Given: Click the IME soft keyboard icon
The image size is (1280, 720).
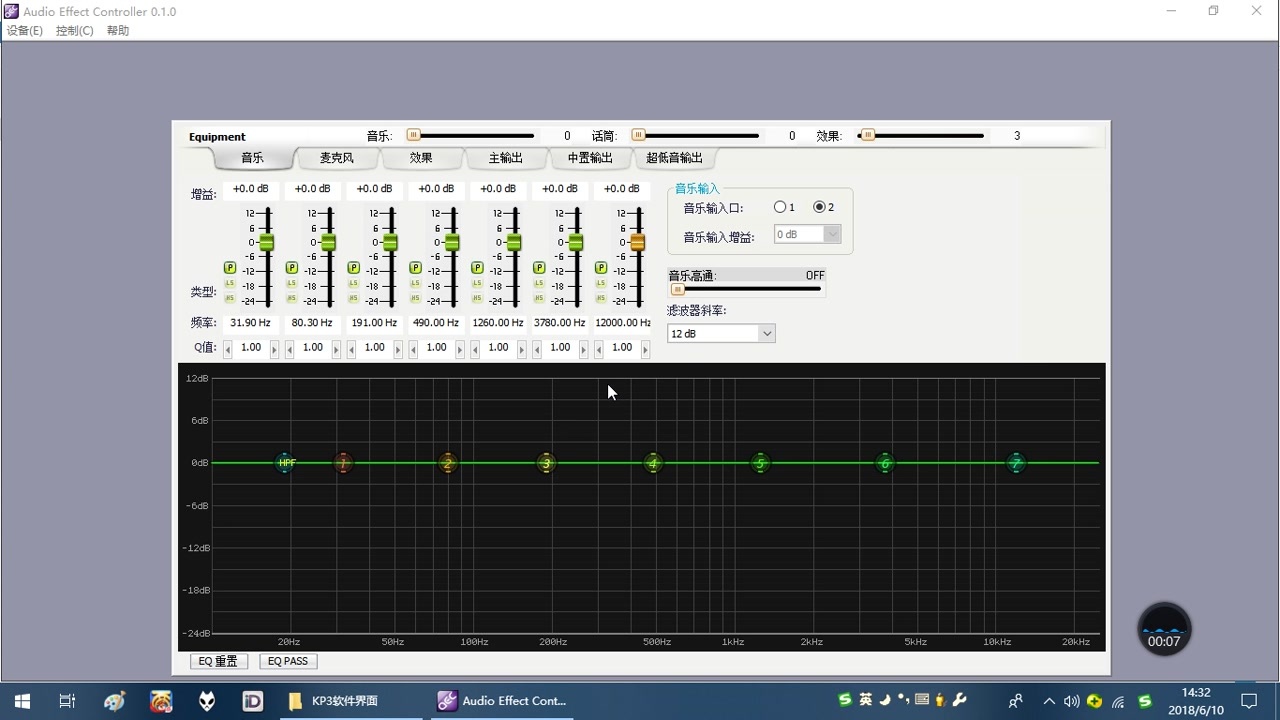Looking at the screenshot, I should pyautogui.click(x=922, y=700).
